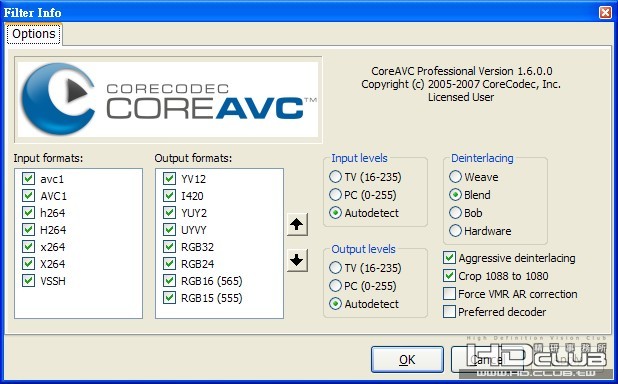Toggle UYVY output format checkbox
Viewport: 618px width, 384px height.
point(169,229)
